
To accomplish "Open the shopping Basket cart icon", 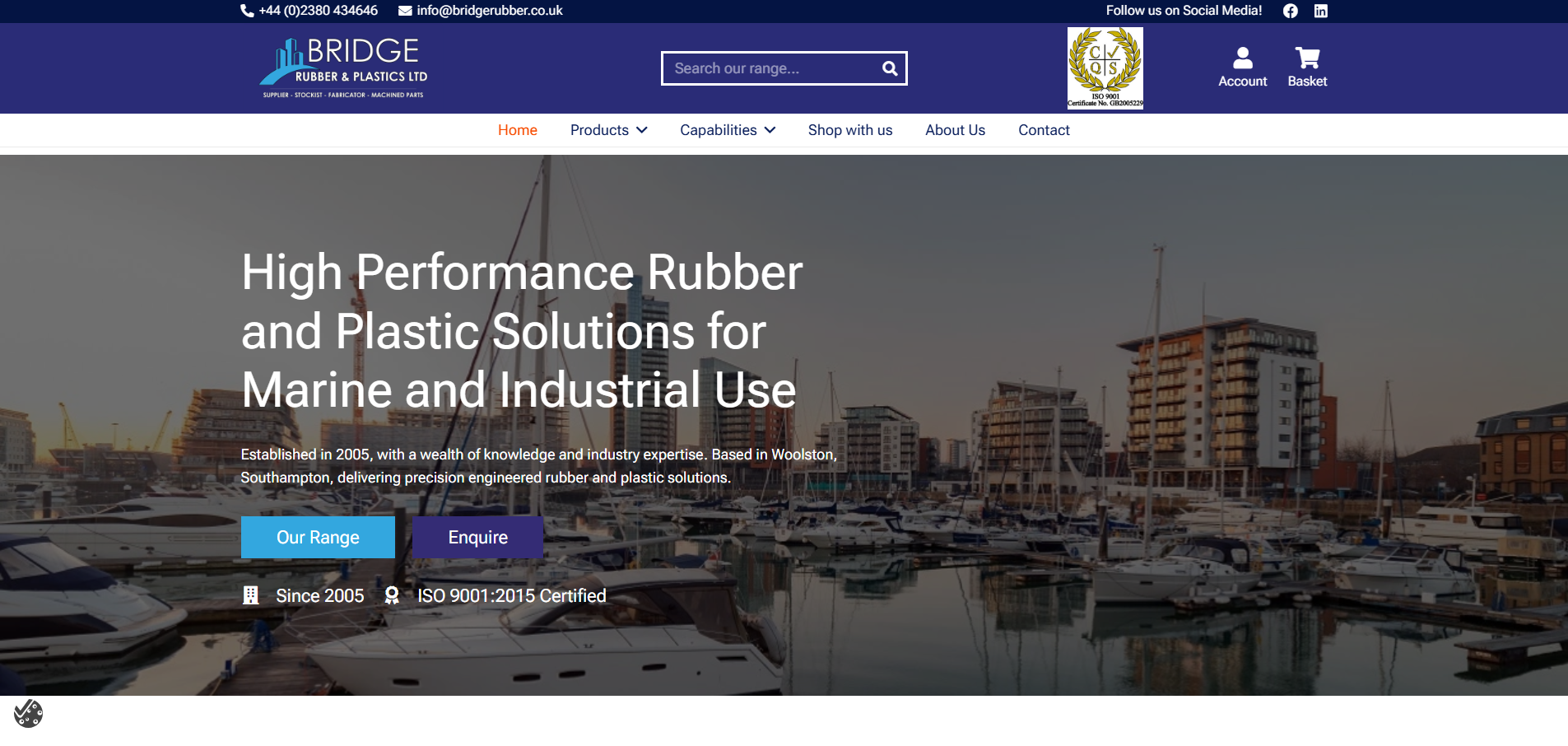I will point(1306,58).
